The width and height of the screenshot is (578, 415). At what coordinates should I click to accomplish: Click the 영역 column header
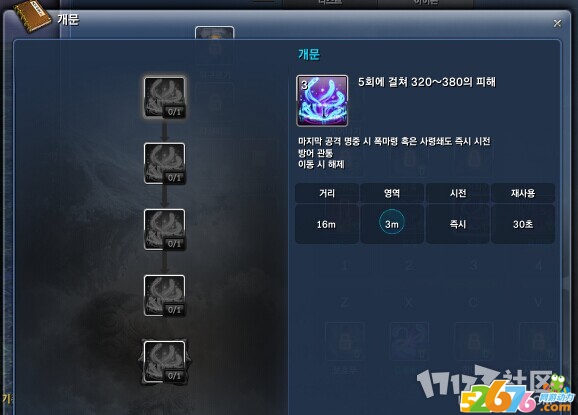(392, 193)
